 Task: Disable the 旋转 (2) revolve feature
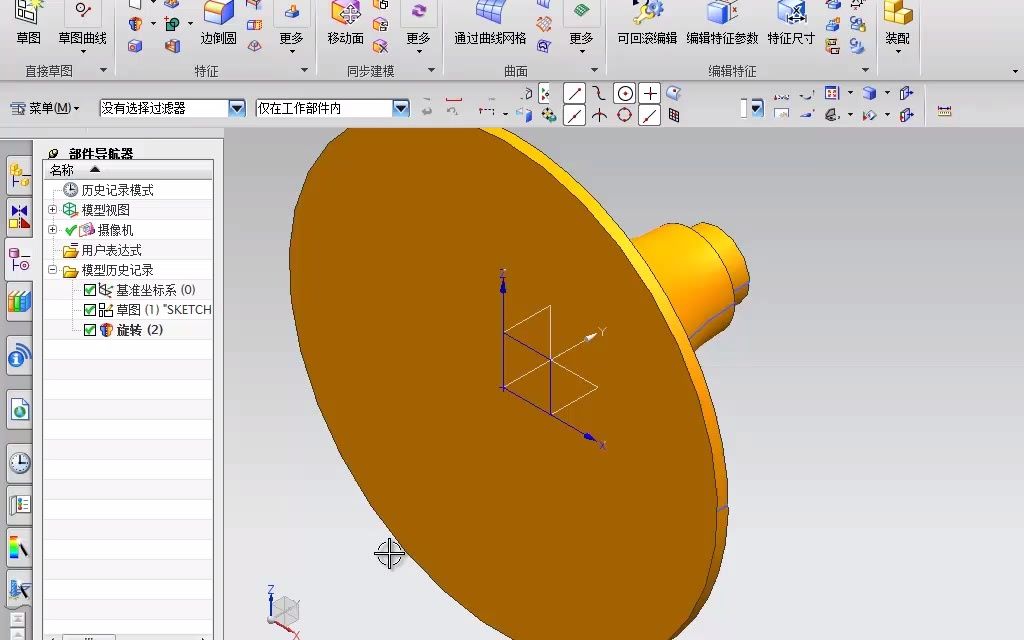[x=88, y=329]
